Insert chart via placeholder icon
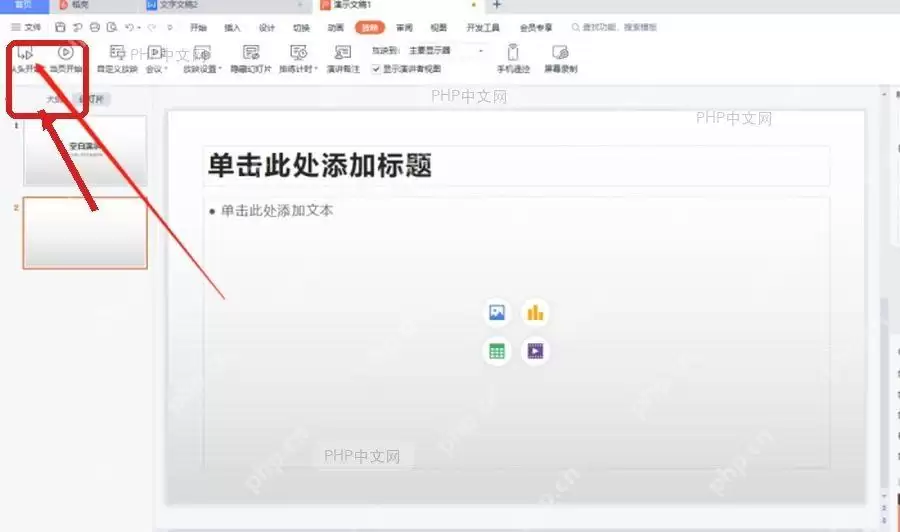Image resolution: width=900 pixels, height=532 pixels. [535, 313]
